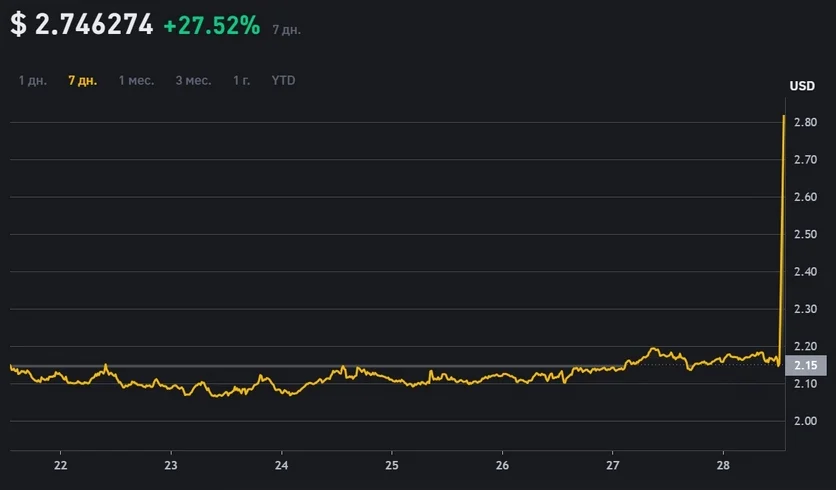Click date 27 on the time axis
Viewport: 836px width, 490px height.
pyautogui.click(x=613, y=465)
